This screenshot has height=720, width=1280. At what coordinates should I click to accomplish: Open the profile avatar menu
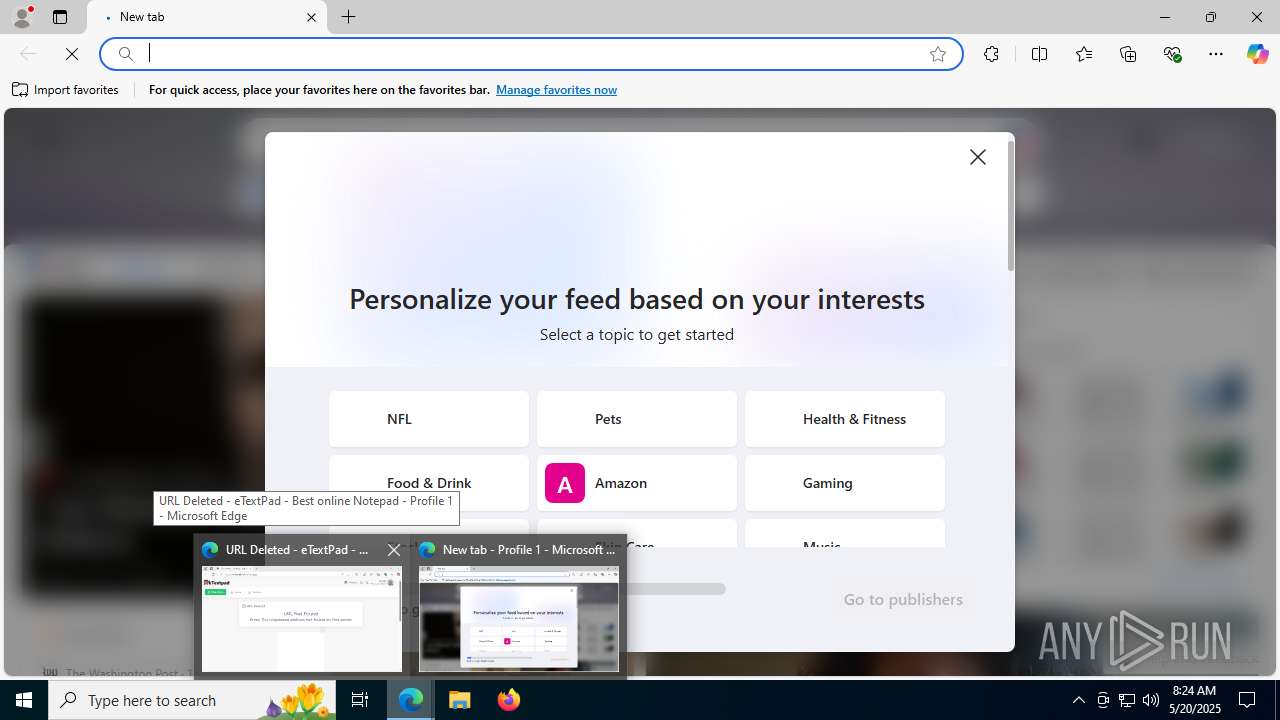22,16
